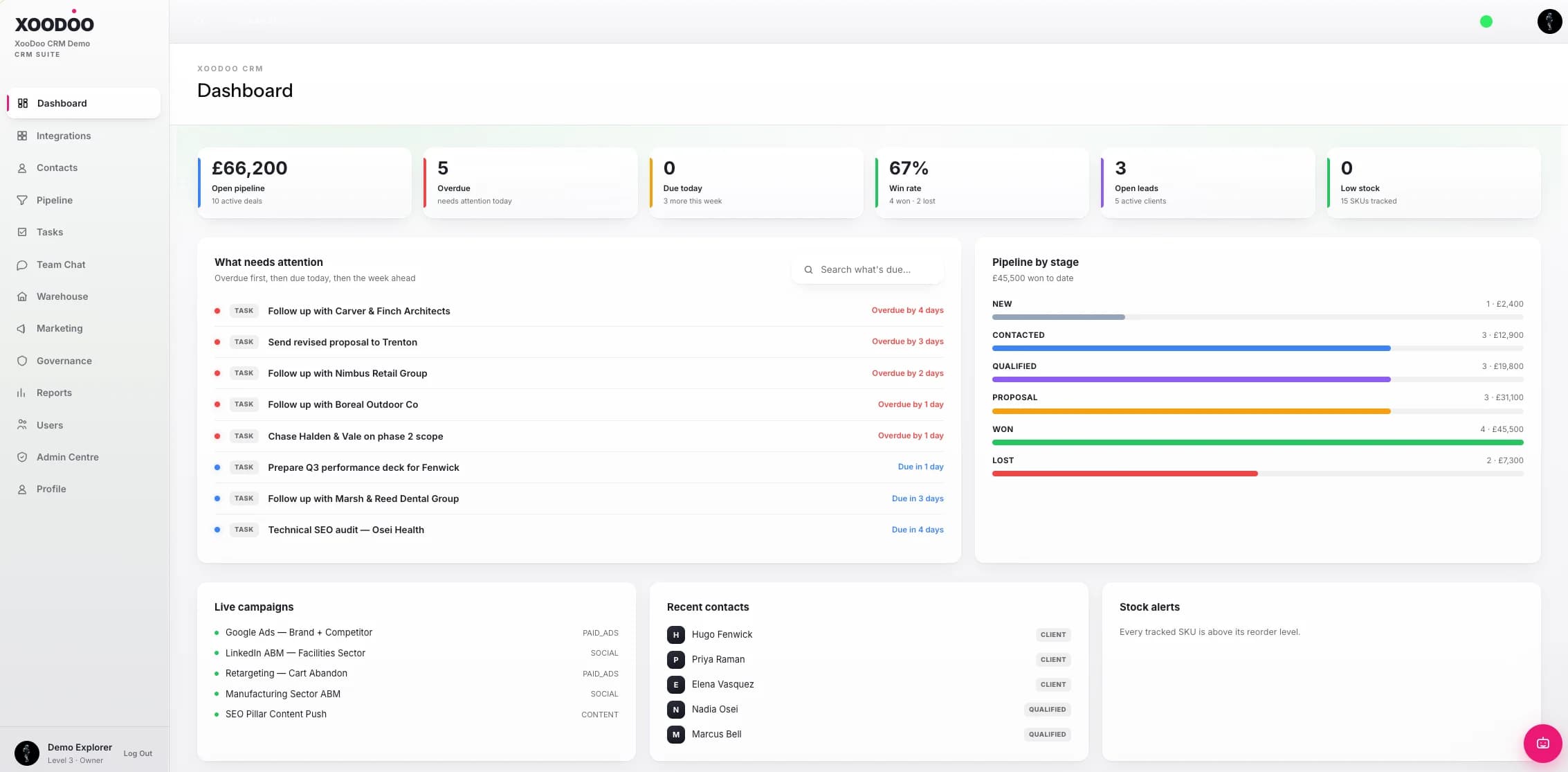Click the Integrations grid icon
This screenshot has width=1568, height=772.
point(22,136)
